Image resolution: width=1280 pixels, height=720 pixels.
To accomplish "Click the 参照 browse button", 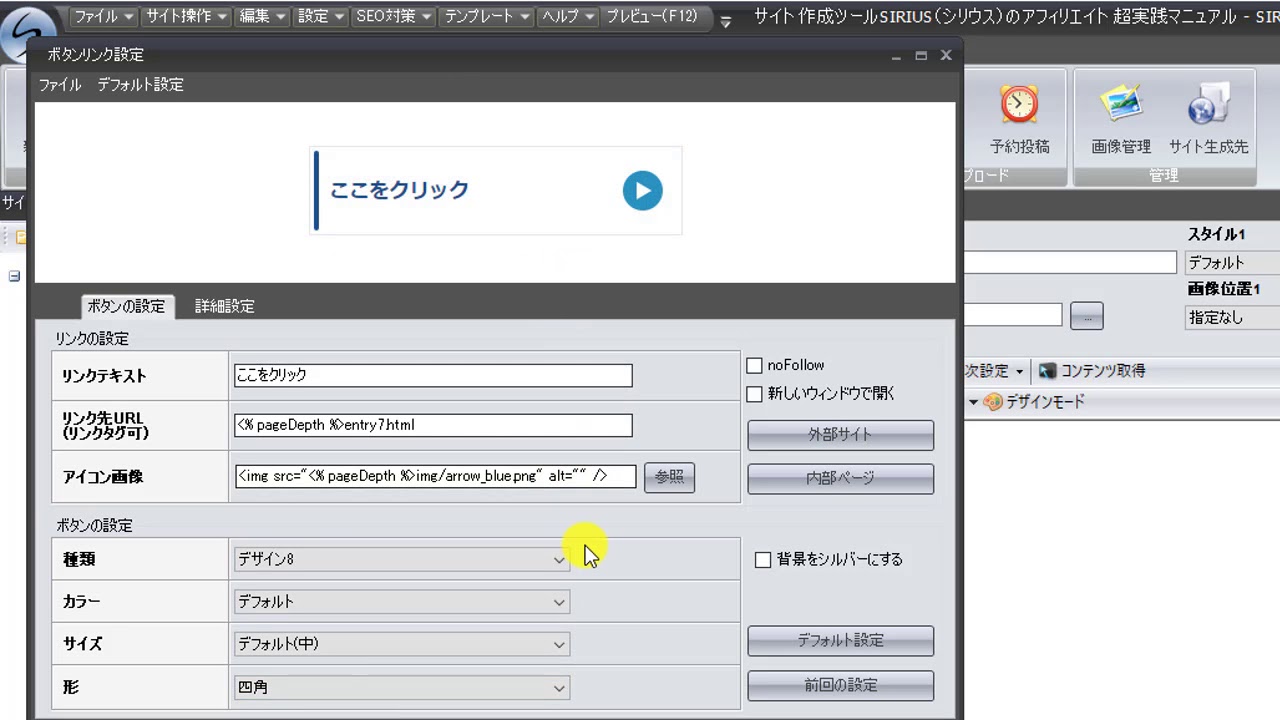I will tap(669, 477).
